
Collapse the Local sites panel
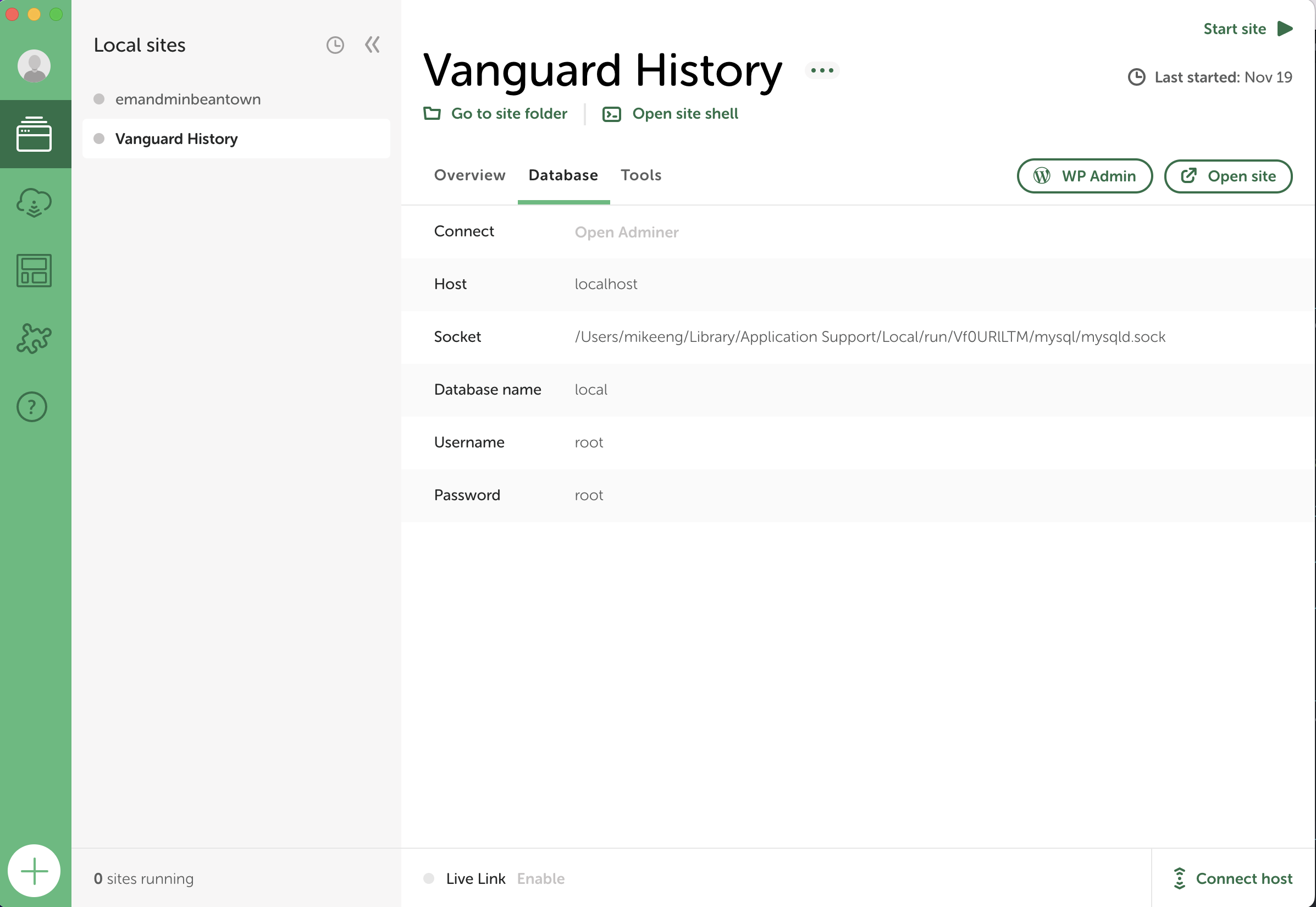tap(372, 45)
